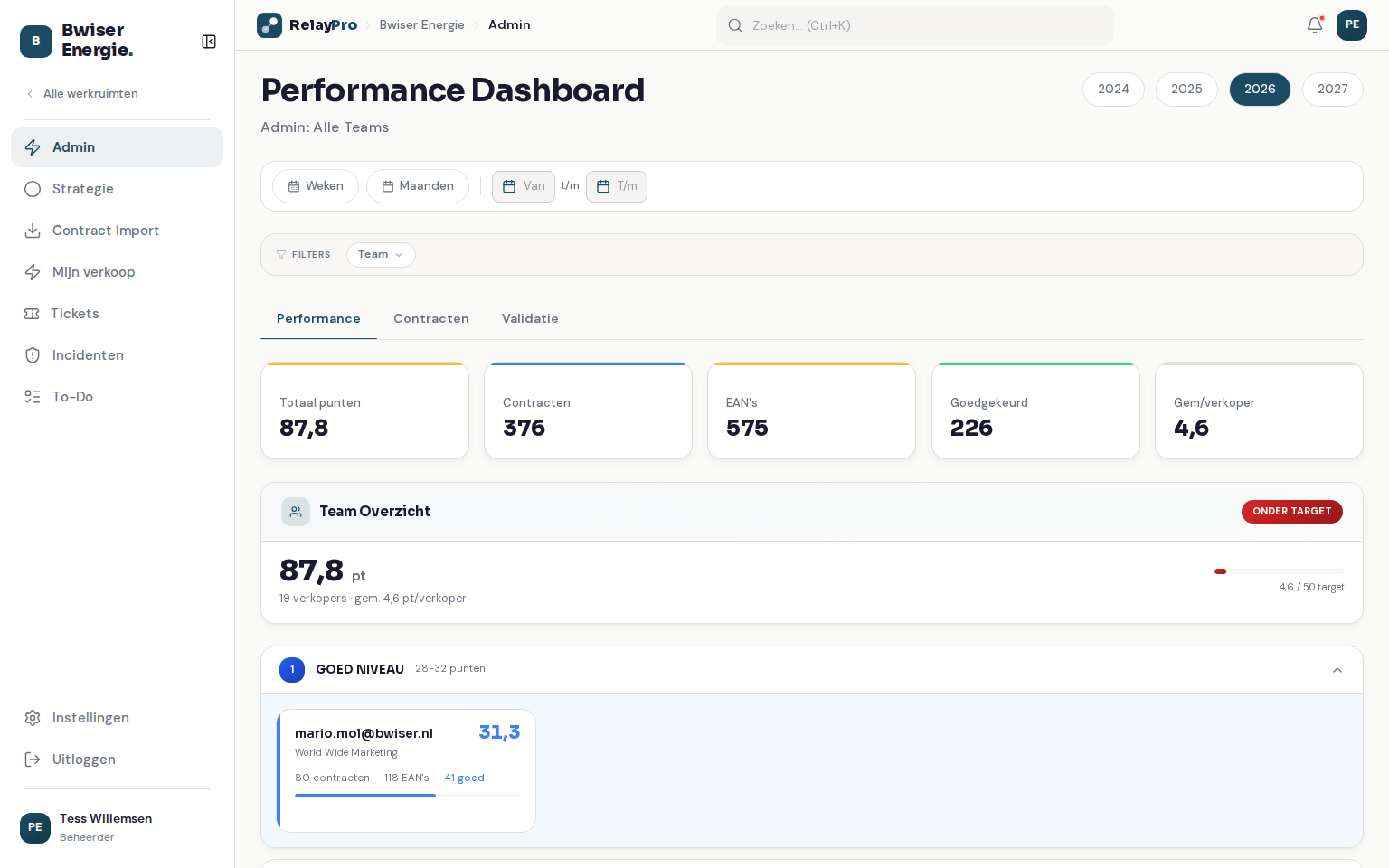Click the search magnifier icon
The width and height of the screenshot is (1389, 868).
click(x=735, y=25)
